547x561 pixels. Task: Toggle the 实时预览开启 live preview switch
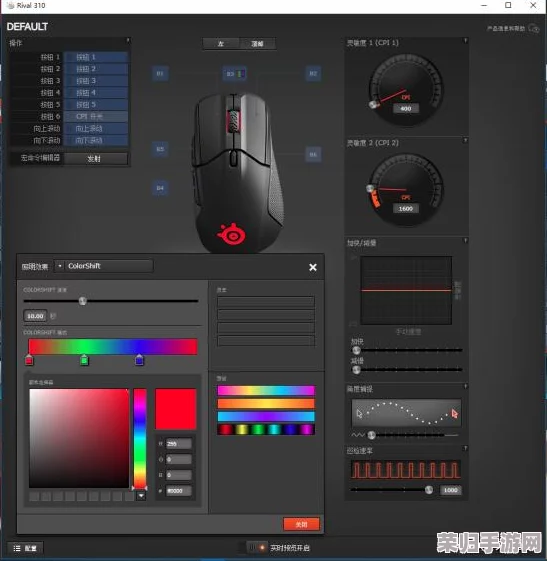pyautogui.click(x=257, y=548)
